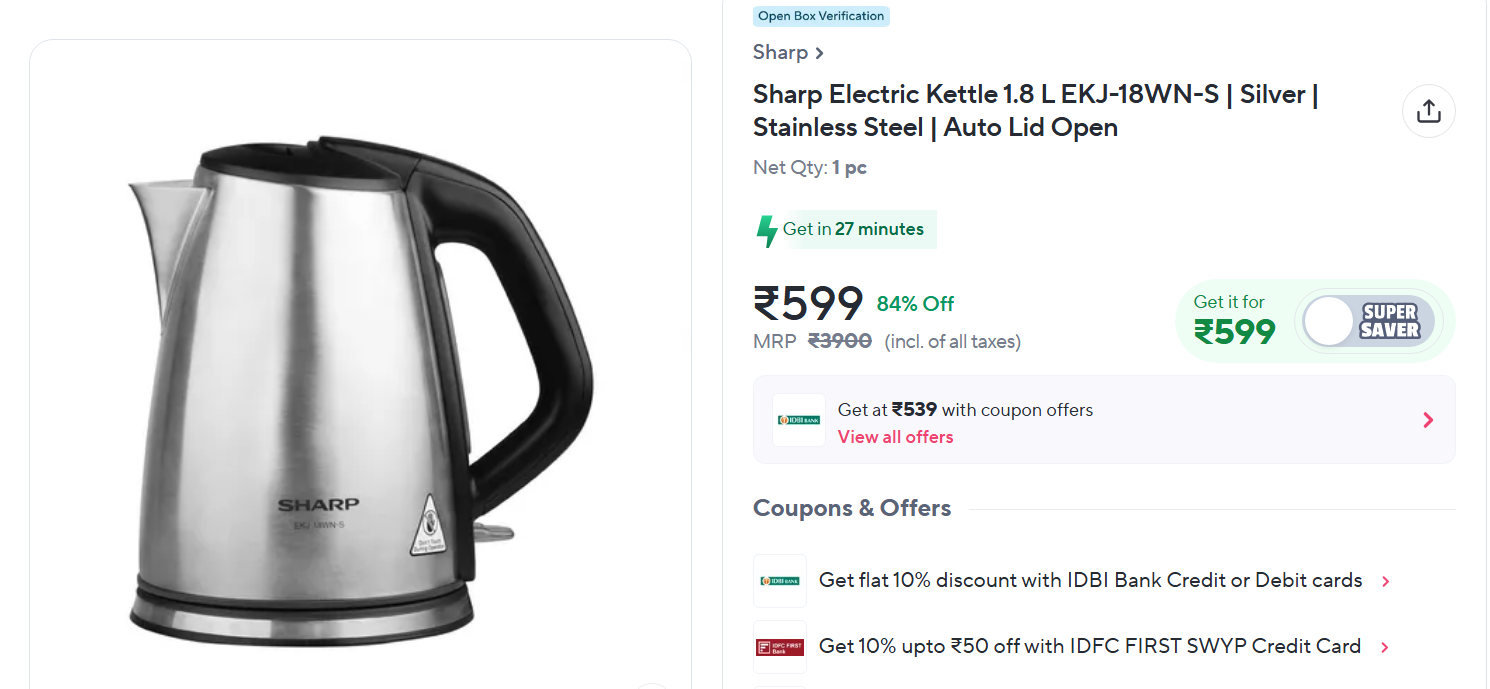Click the Super Saver badge label
Viewport: 1490px width, 689px height.
tap(1390, 322)
